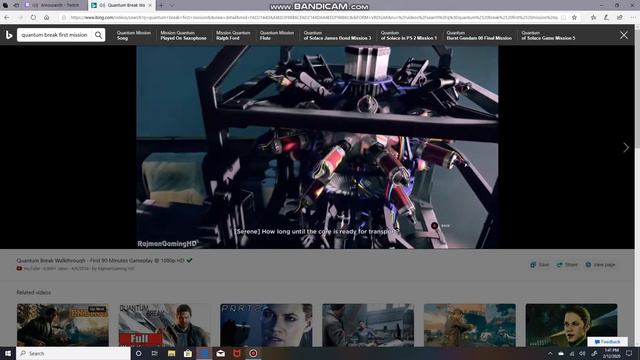This screenshot has height=360, width=640.
Task: Open the network icon in system tray
Action: 572,353
